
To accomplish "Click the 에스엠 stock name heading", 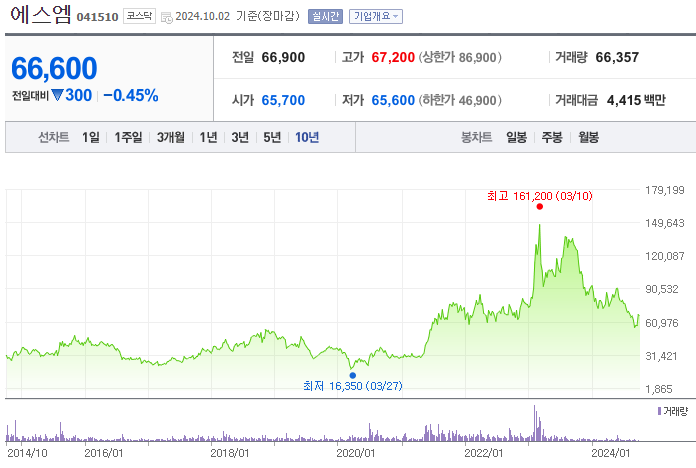I will pyautogui.click(x=40, y=14).
